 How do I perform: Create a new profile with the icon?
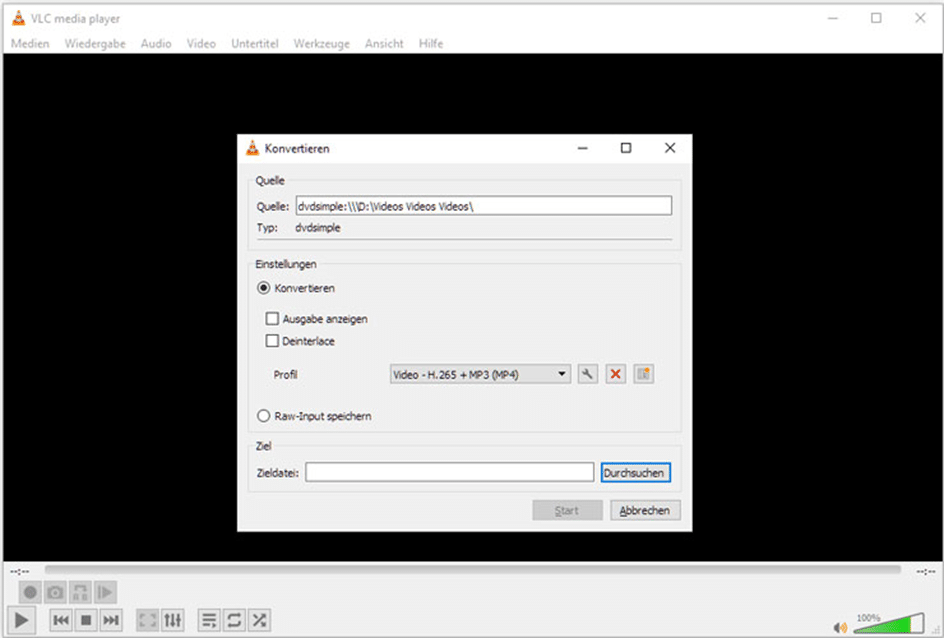644,374
